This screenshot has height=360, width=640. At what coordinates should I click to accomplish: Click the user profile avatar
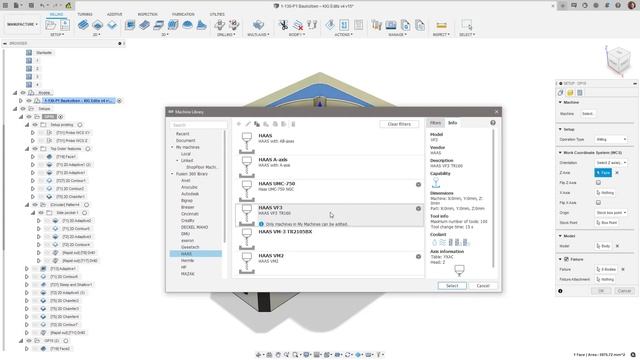(631, 5)
